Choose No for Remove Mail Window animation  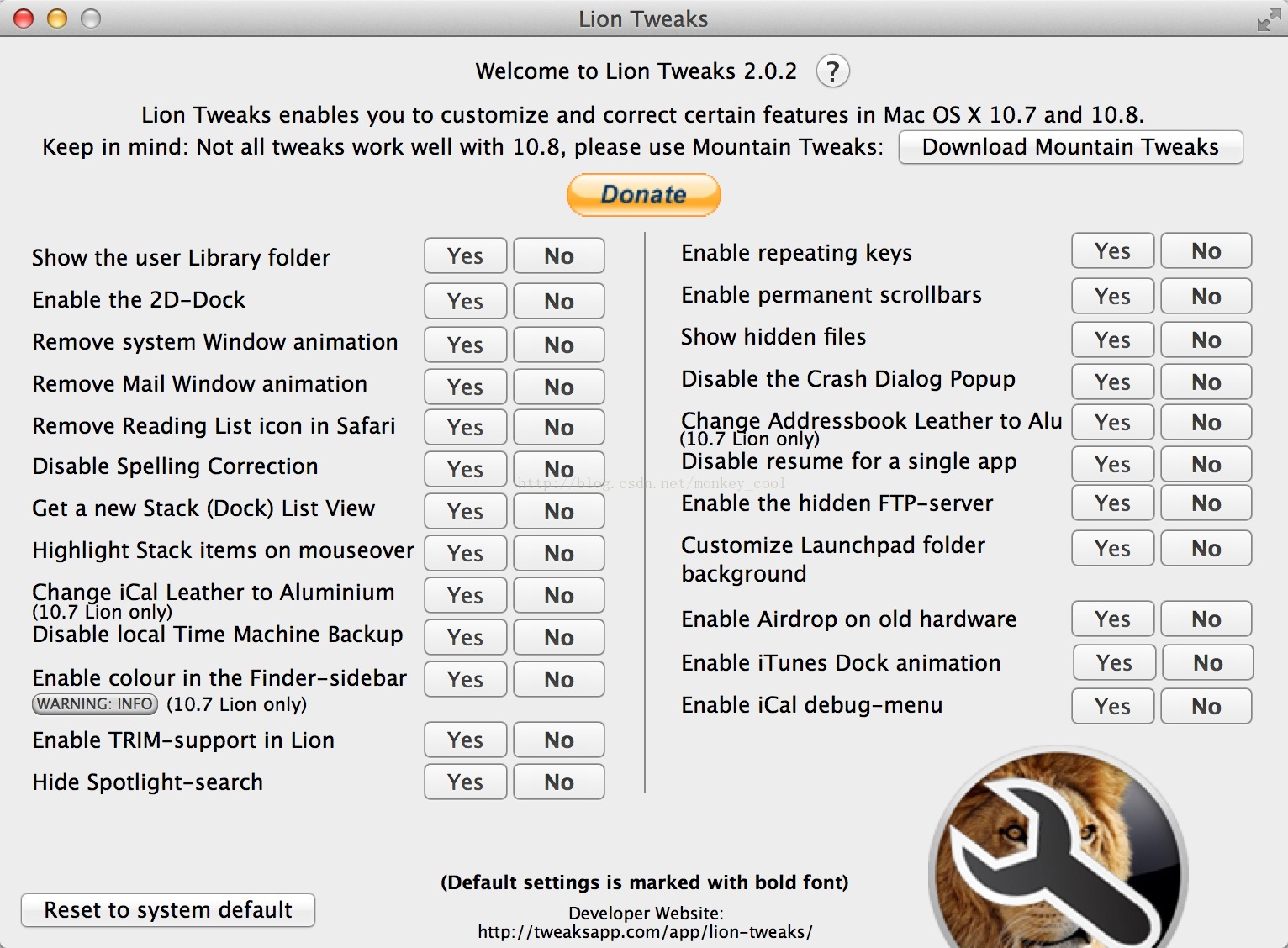pos(559,387)
